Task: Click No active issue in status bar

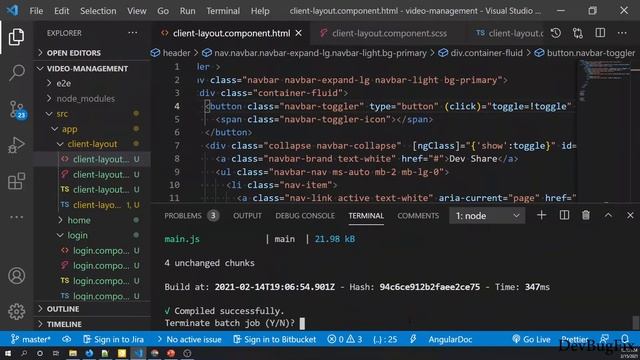Action: click(x=189, y=339)
